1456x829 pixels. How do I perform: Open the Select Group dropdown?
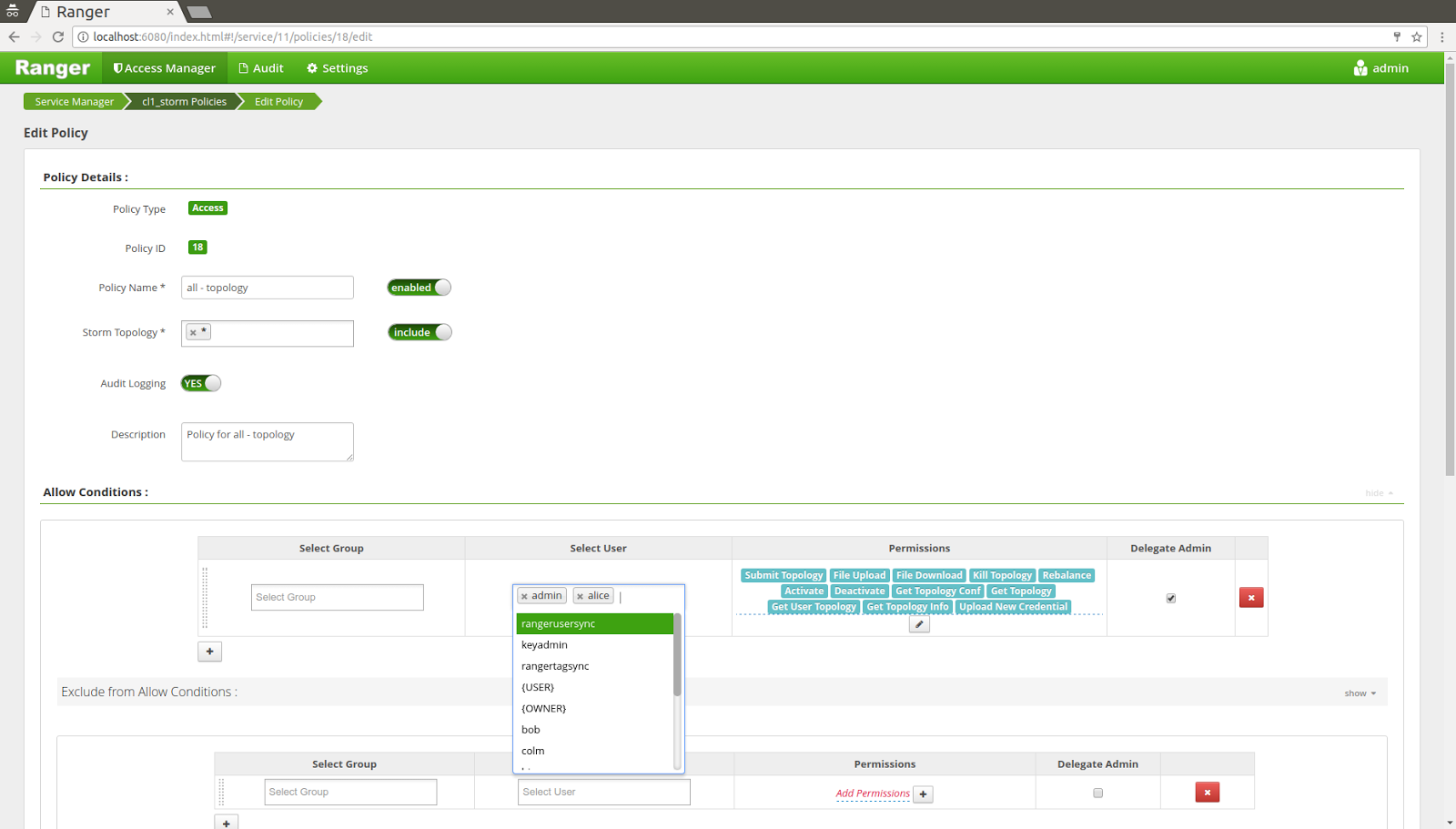(x=337, y=597)
